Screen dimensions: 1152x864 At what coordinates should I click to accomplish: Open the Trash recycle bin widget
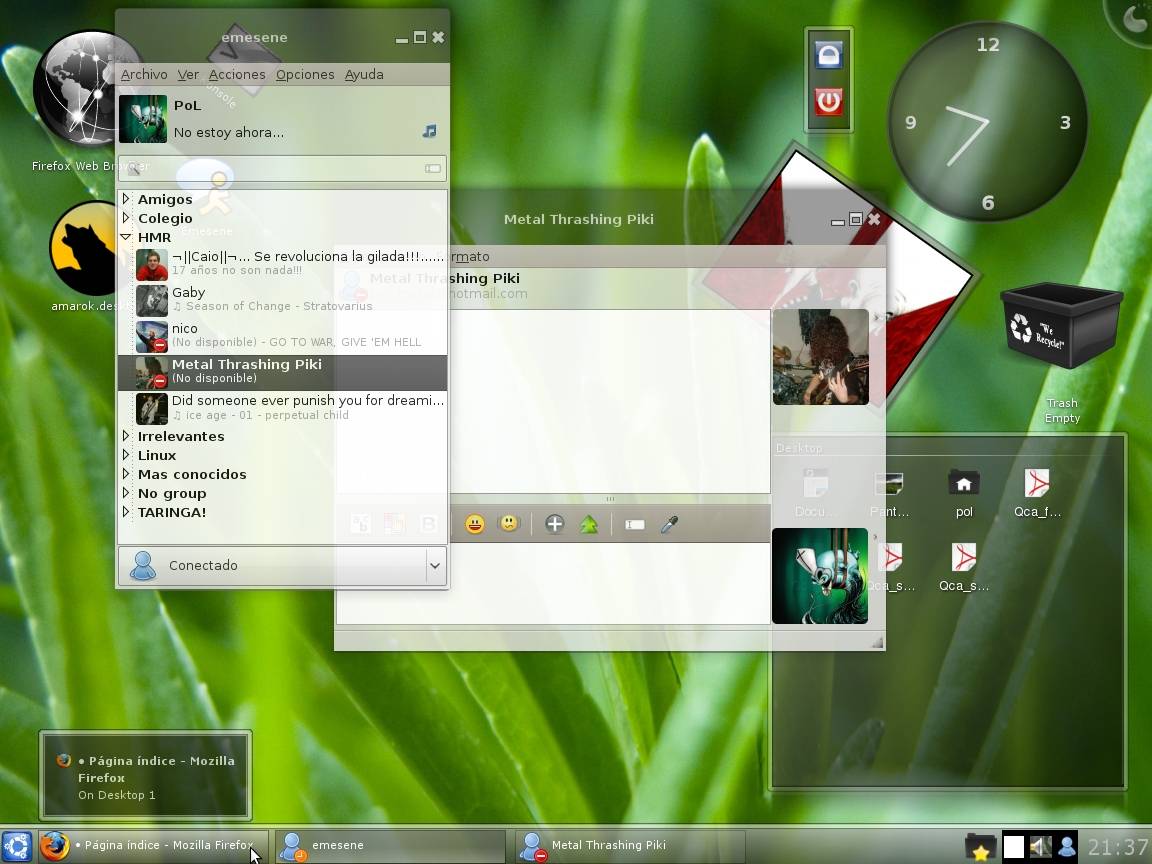click(1062, 325)
